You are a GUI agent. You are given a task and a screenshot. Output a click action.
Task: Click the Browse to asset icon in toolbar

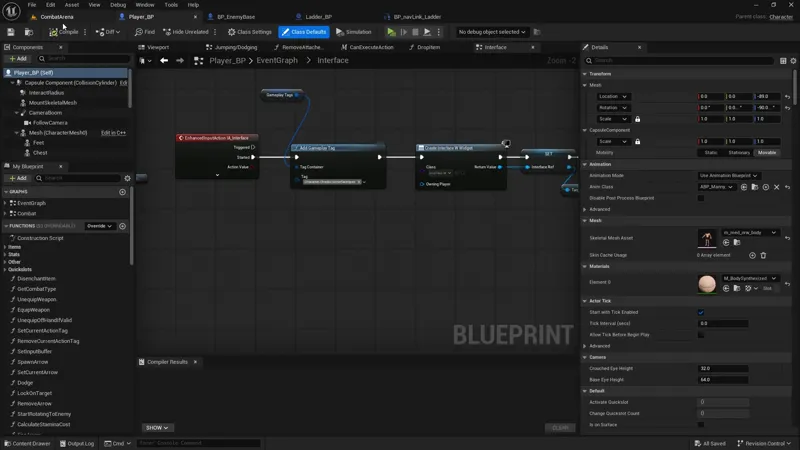29,32
